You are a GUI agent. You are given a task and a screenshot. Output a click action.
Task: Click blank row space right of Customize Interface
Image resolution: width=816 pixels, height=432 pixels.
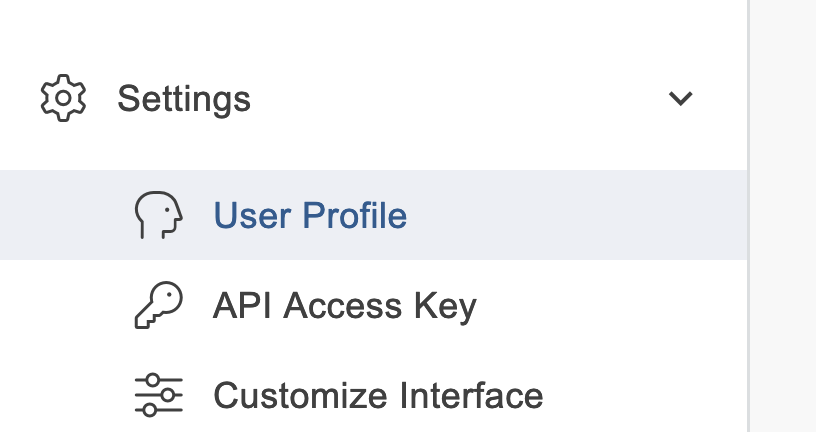point(640,395)
